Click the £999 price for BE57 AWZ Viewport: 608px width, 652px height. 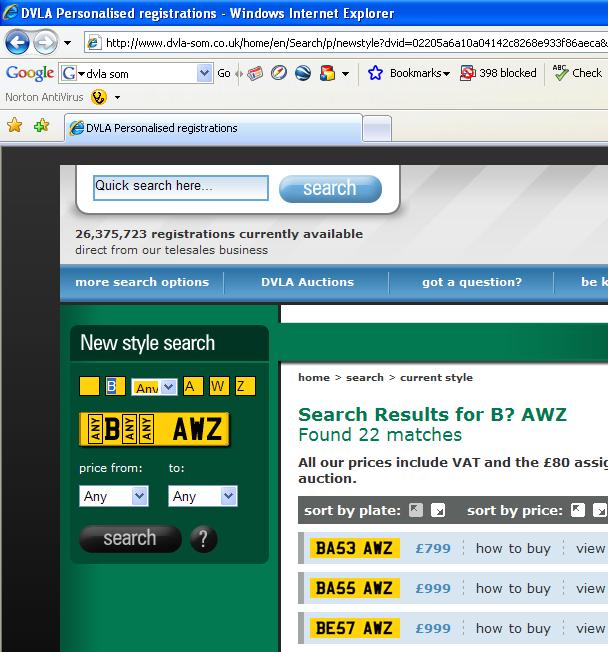[433, 628]
